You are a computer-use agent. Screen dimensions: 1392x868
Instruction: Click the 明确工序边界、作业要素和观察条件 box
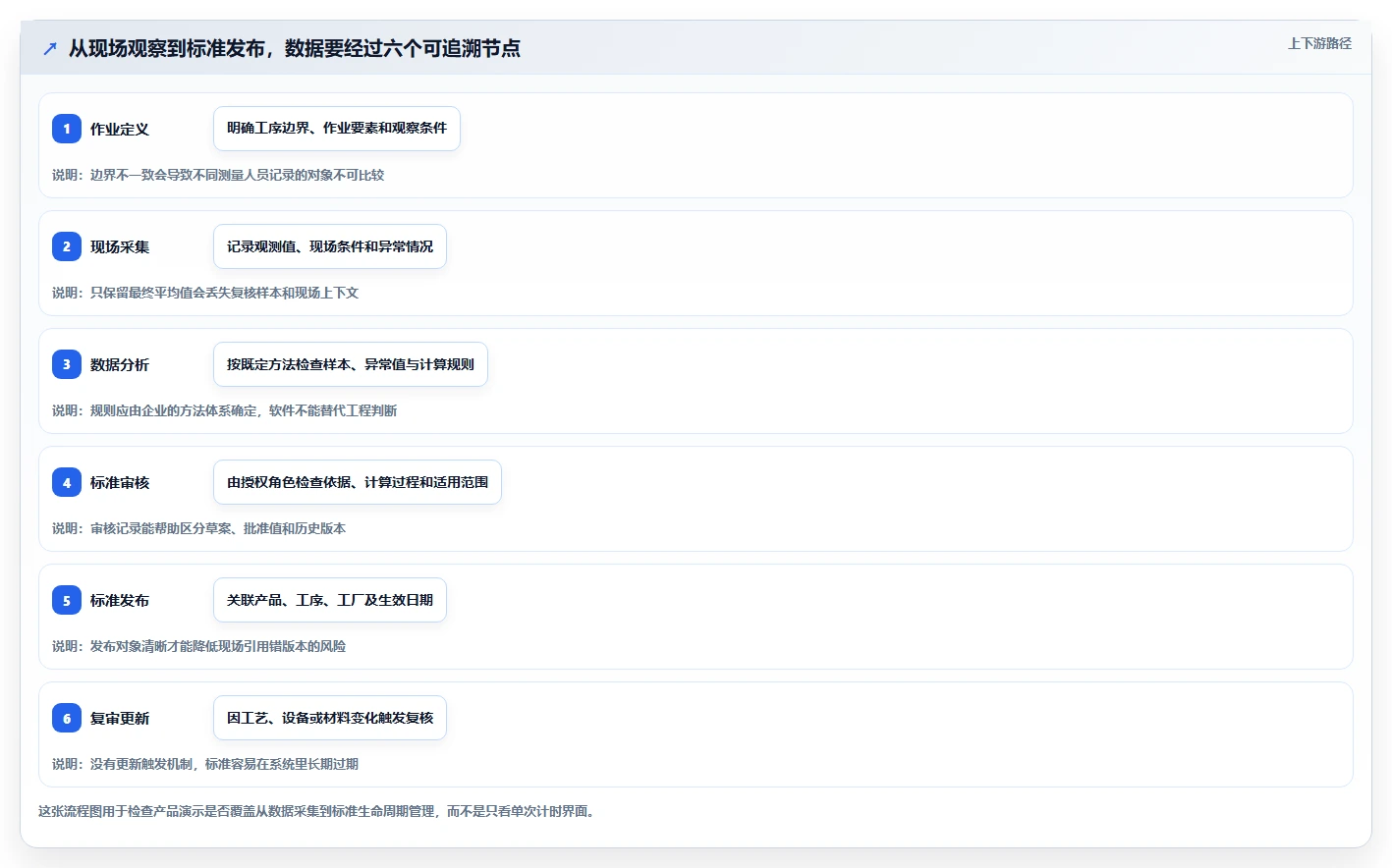point(337,129)
